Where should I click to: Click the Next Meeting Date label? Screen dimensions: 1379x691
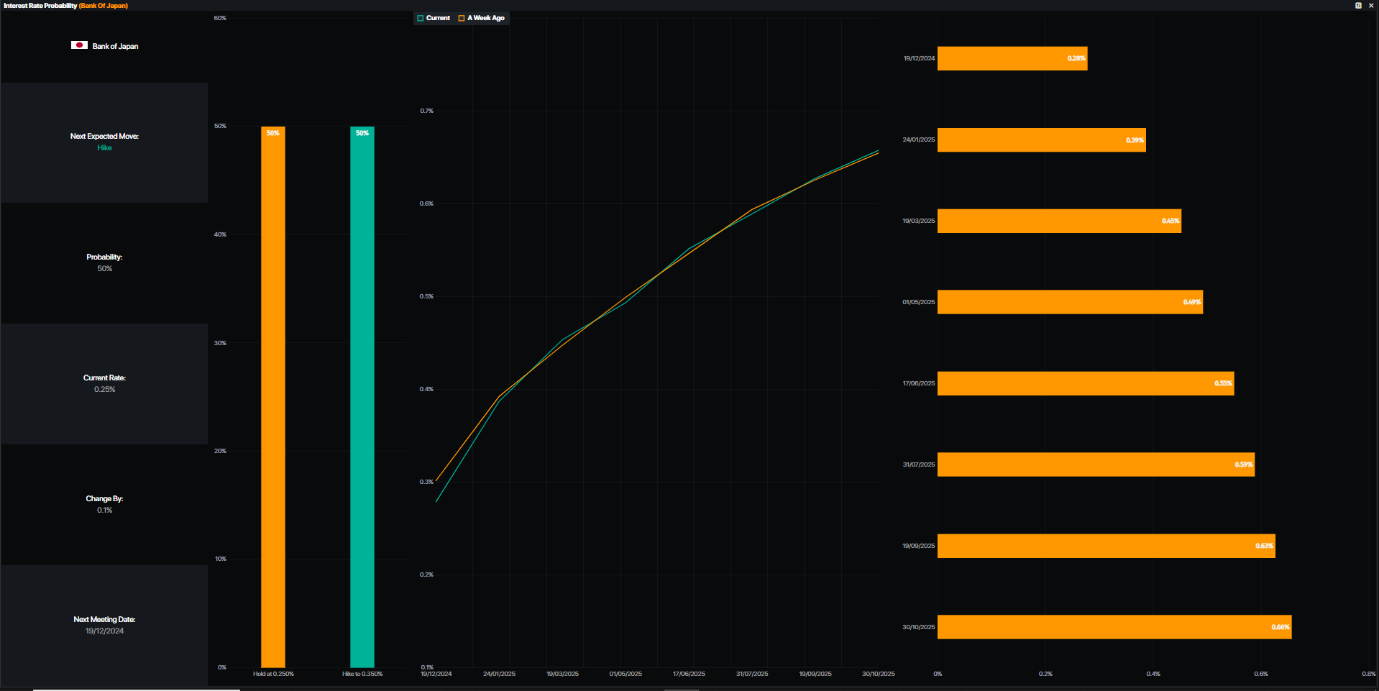tap(104, 620)
